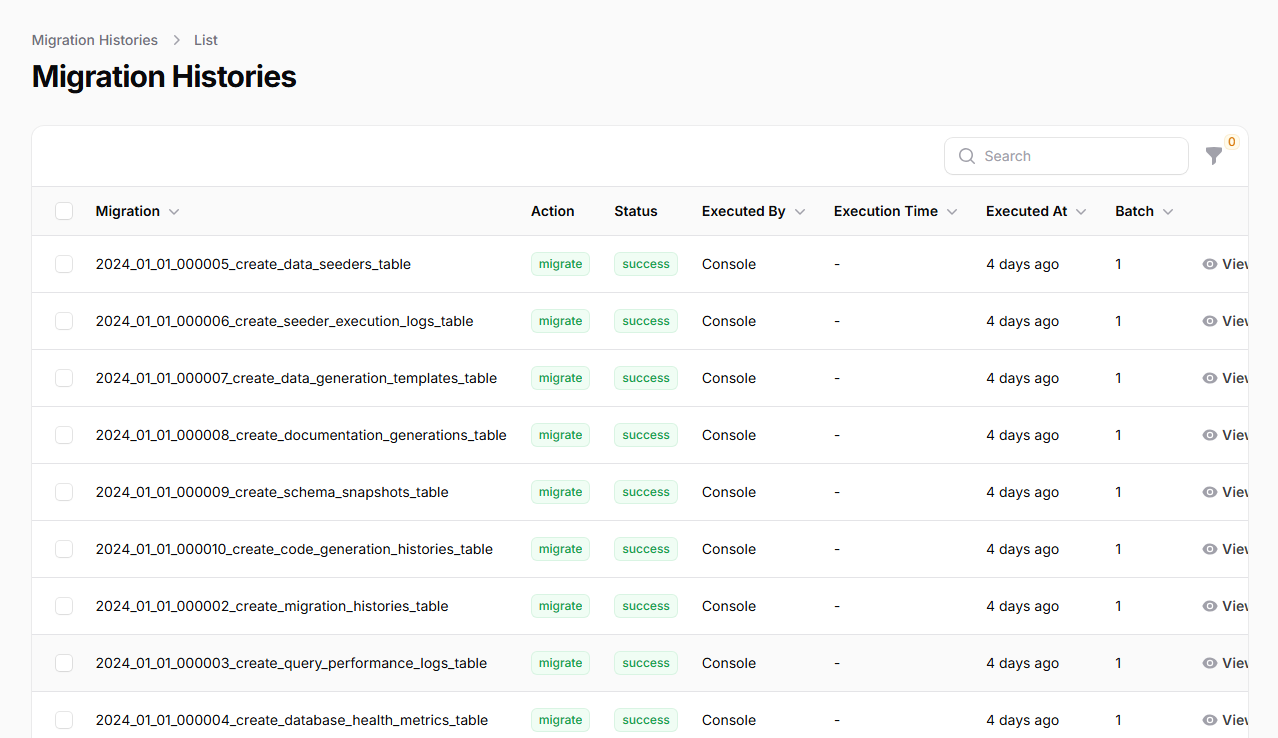Click migrate badge in create_data_seeders_table row
1278x738 pixels.
(560, 264)
